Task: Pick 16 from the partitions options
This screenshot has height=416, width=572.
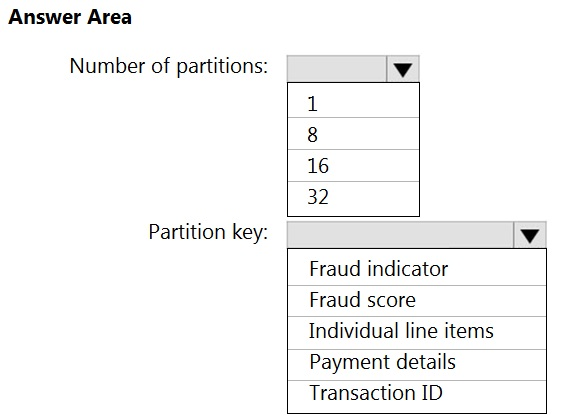Action: (x=353, y=166)
